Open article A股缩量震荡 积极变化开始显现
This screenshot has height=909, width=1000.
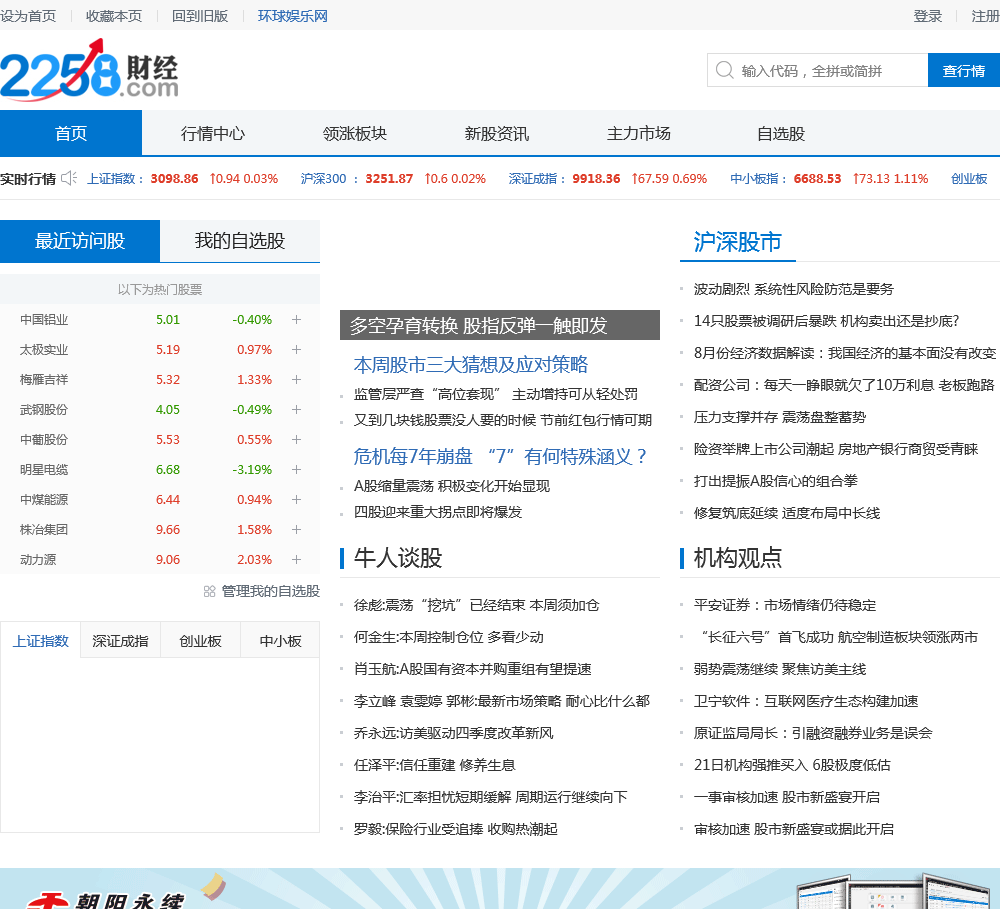(x=452, y=486)
